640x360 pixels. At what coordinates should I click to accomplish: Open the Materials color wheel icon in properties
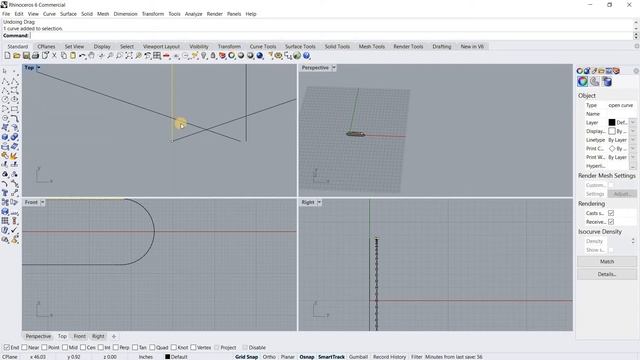[x=582, y=82]
